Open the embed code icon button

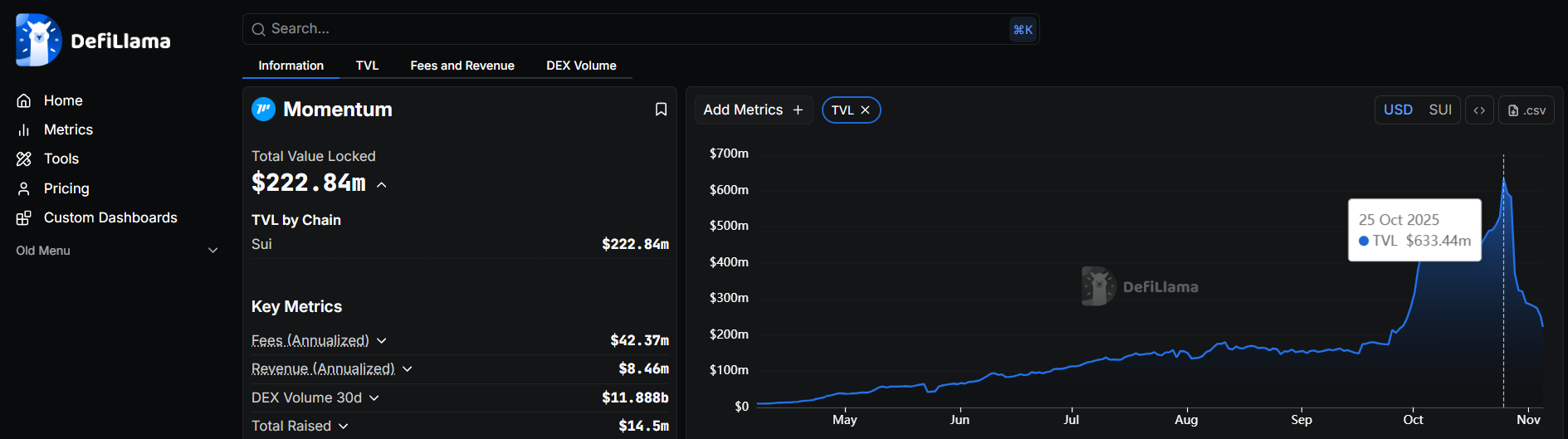(1479, 110)
